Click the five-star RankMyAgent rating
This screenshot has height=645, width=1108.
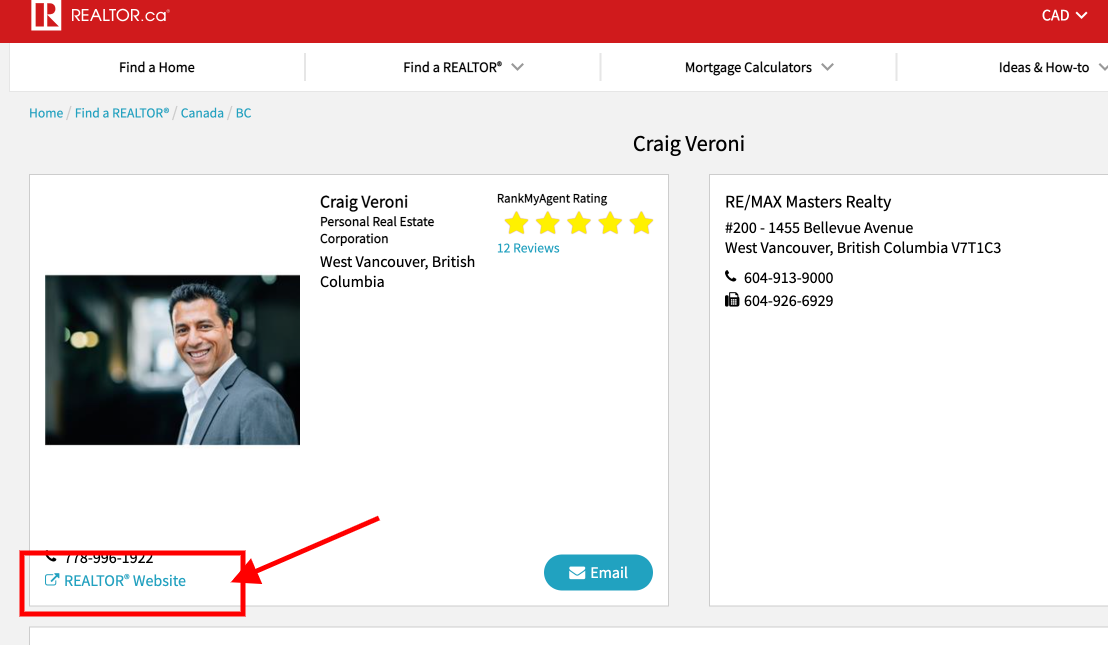pos(579,223)
